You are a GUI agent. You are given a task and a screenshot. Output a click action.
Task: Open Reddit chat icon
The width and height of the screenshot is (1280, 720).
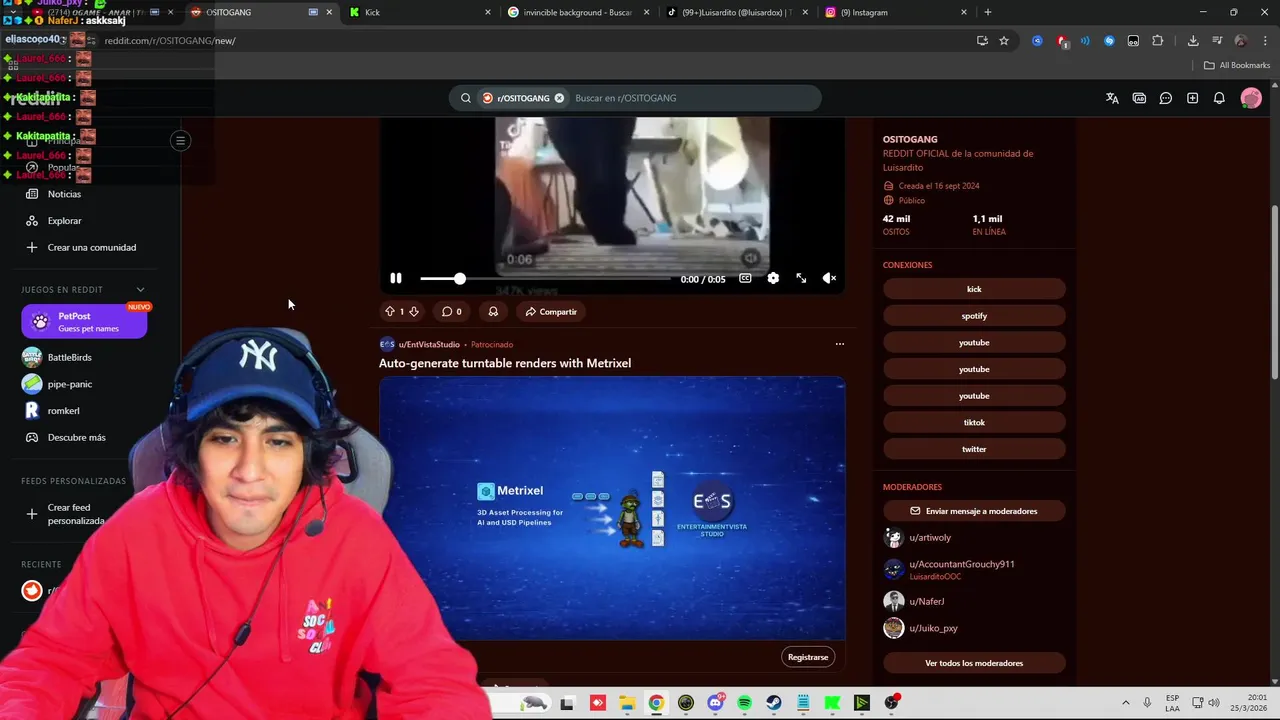[x=1166, y=98]
